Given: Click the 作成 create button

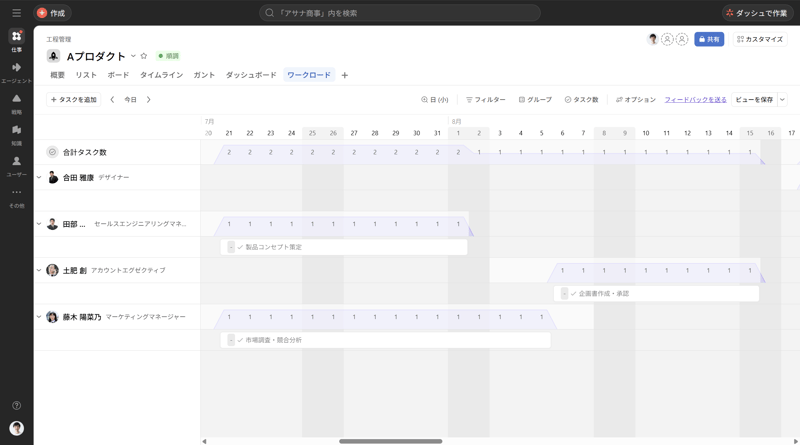Looking at the screenshot, I should 53,13.
